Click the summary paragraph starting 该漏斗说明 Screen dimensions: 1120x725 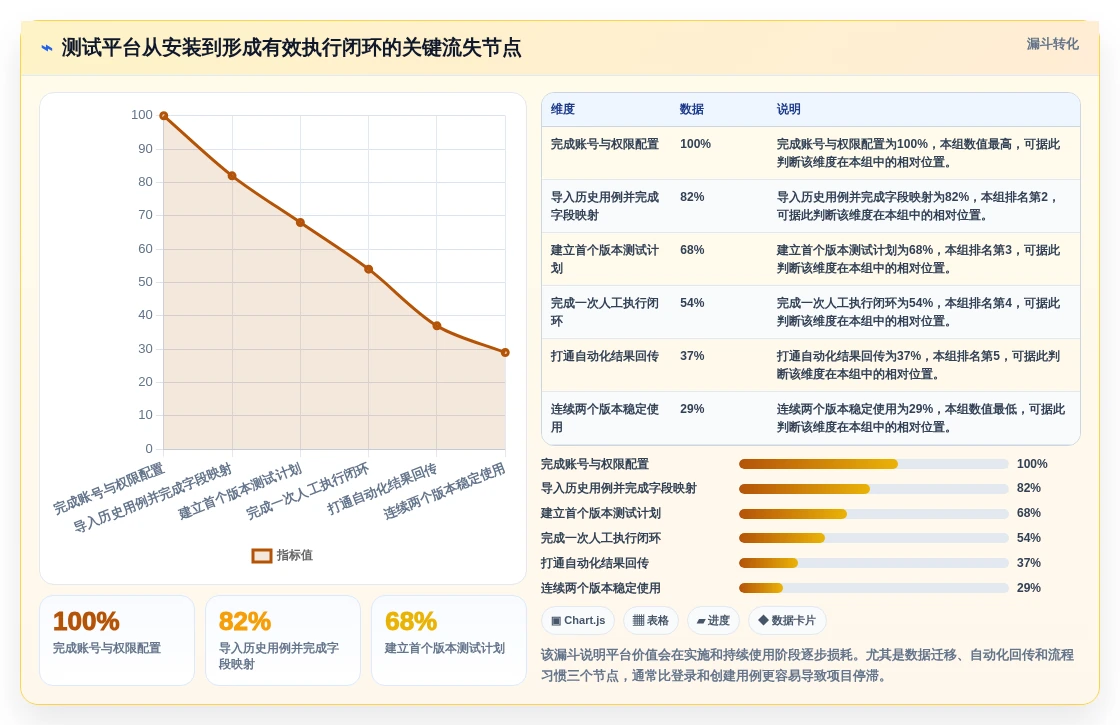tap(807, 665)
